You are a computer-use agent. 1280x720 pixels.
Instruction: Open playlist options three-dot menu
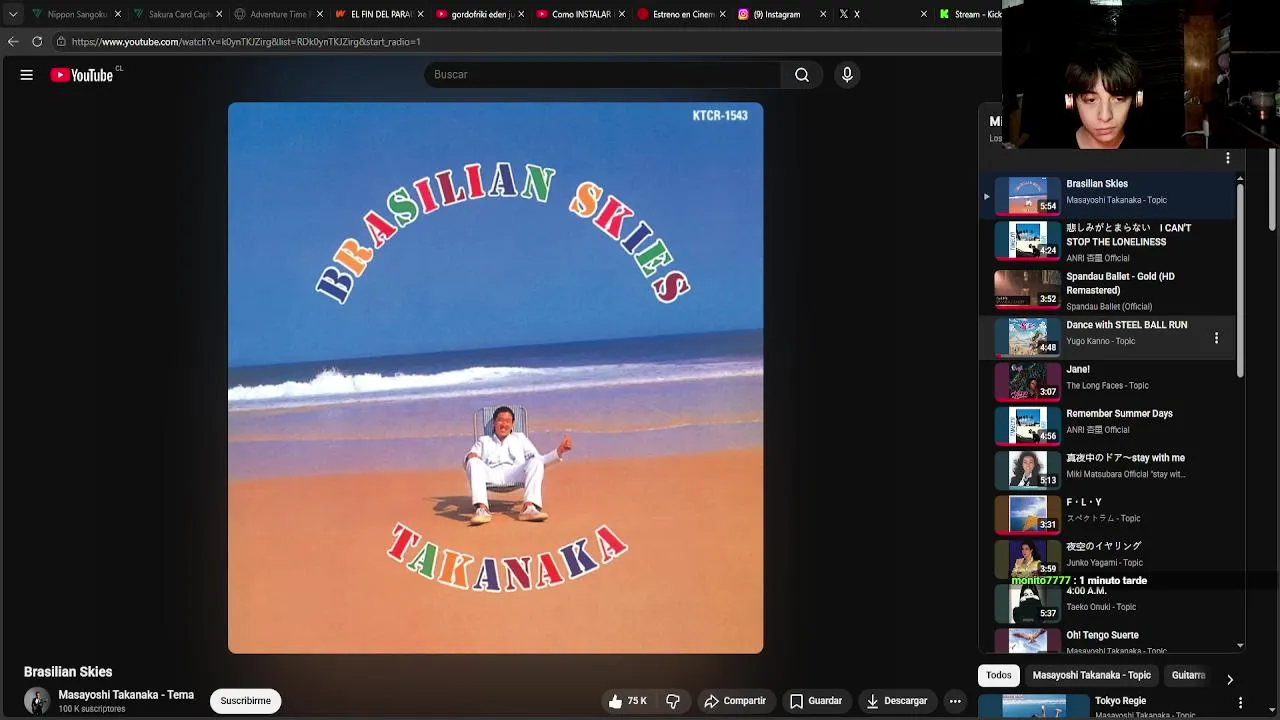1227,158
